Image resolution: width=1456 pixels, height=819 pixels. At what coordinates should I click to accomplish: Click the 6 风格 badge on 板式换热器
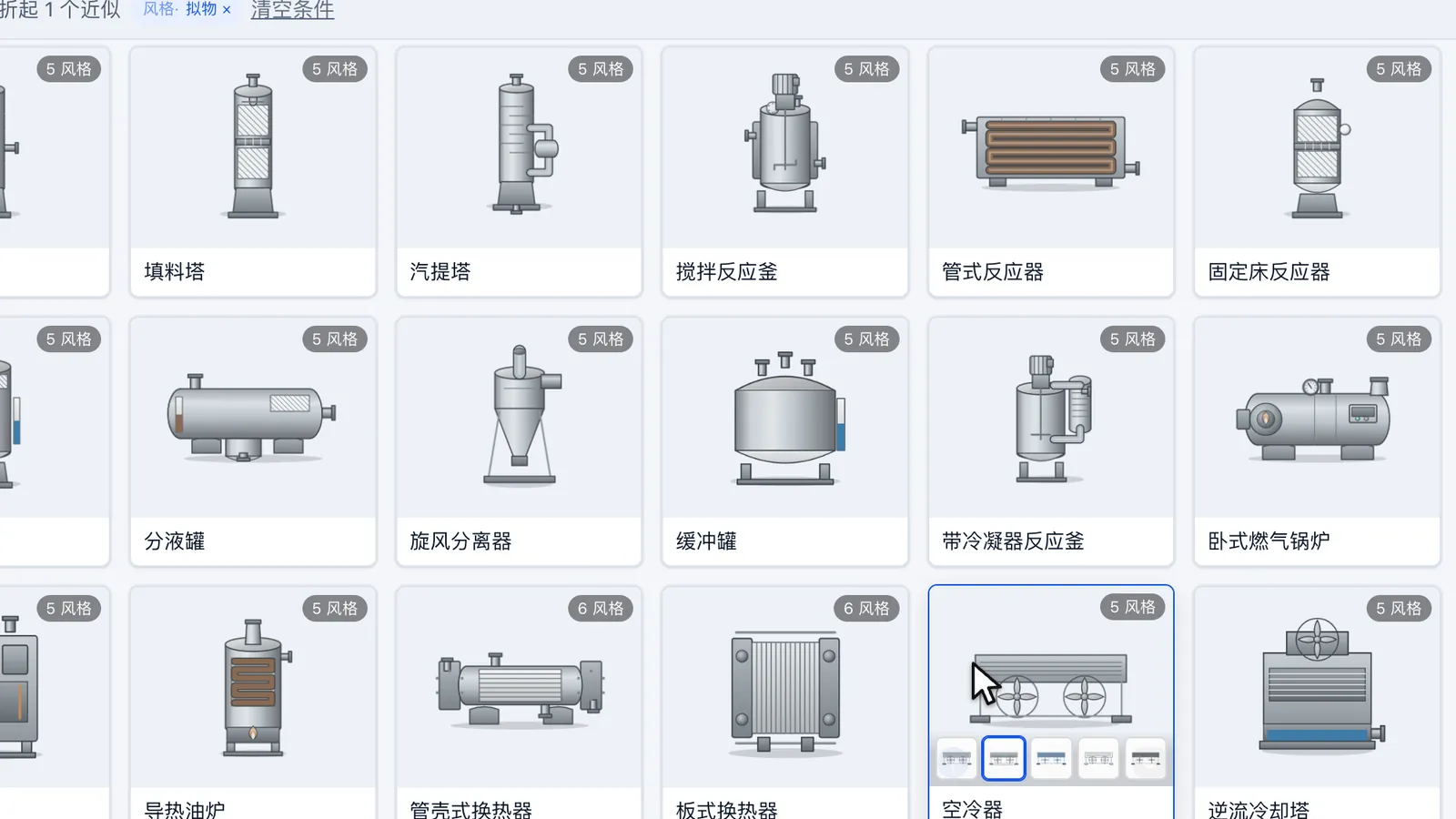tap(866, 609)
